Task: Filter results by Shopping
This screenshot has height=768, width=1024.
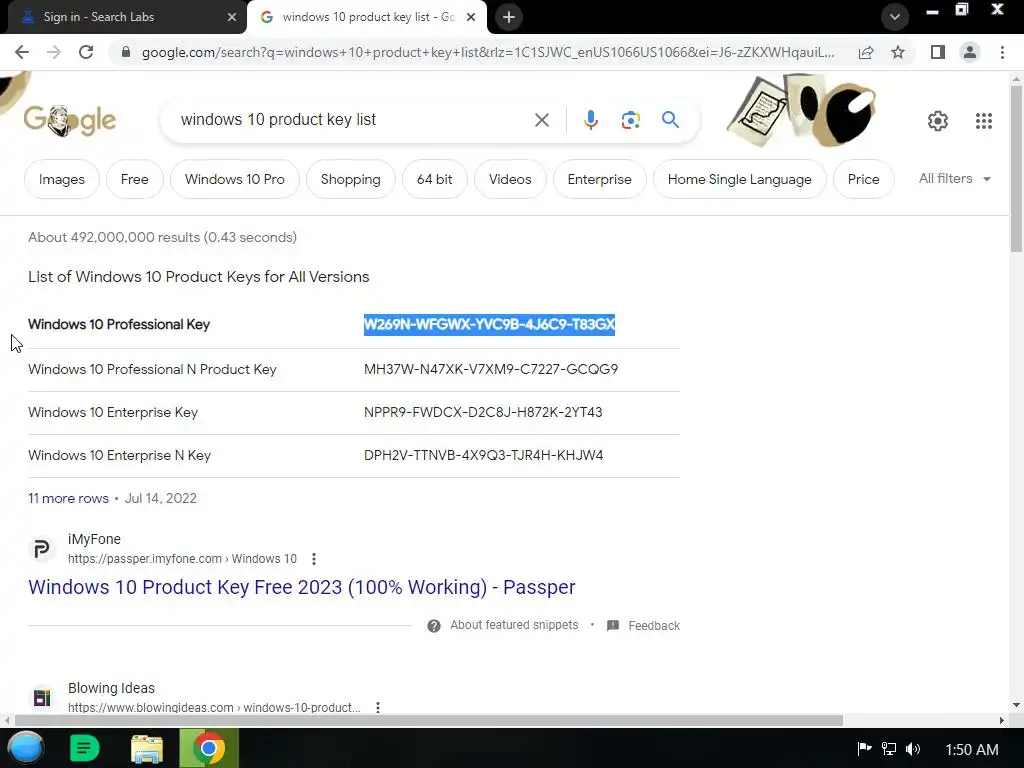Action: click(x=351, y=179)
